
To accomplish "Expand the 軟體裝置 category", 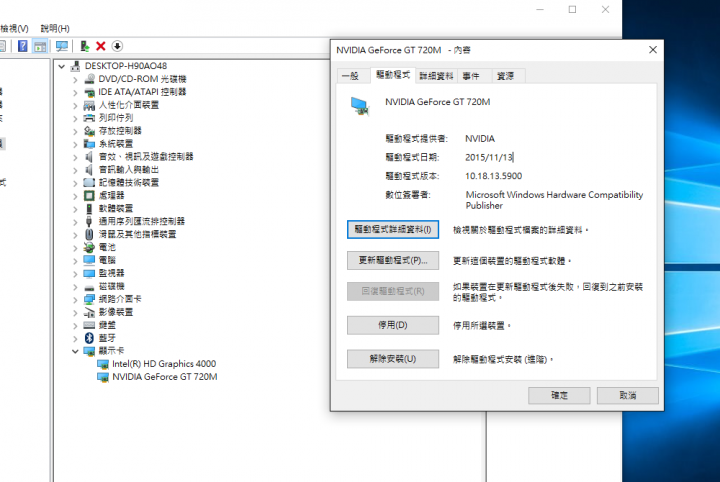I will [x=75, y=209].
